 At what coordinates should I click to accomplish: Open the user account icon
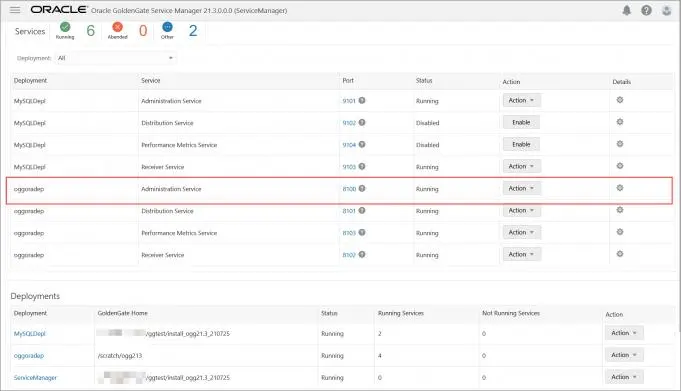pos(667,10)
